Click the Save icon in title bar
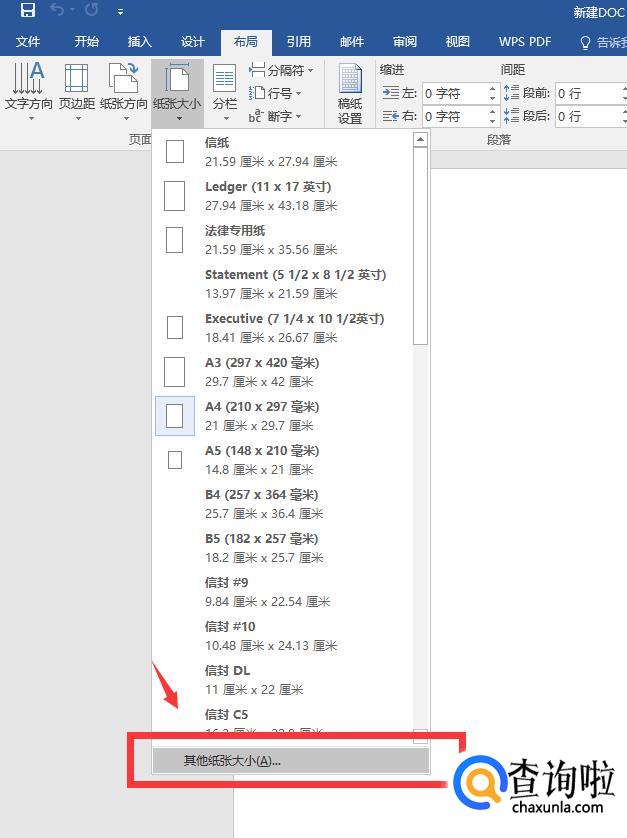The width and height of the screenshot is (627, 838). (27, 10)
